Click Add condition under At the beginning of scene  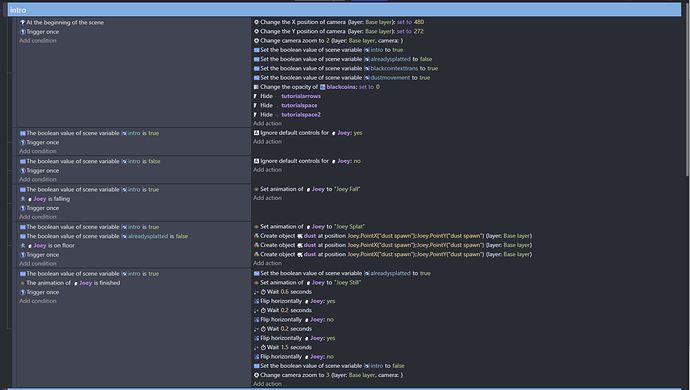[38, 40]
